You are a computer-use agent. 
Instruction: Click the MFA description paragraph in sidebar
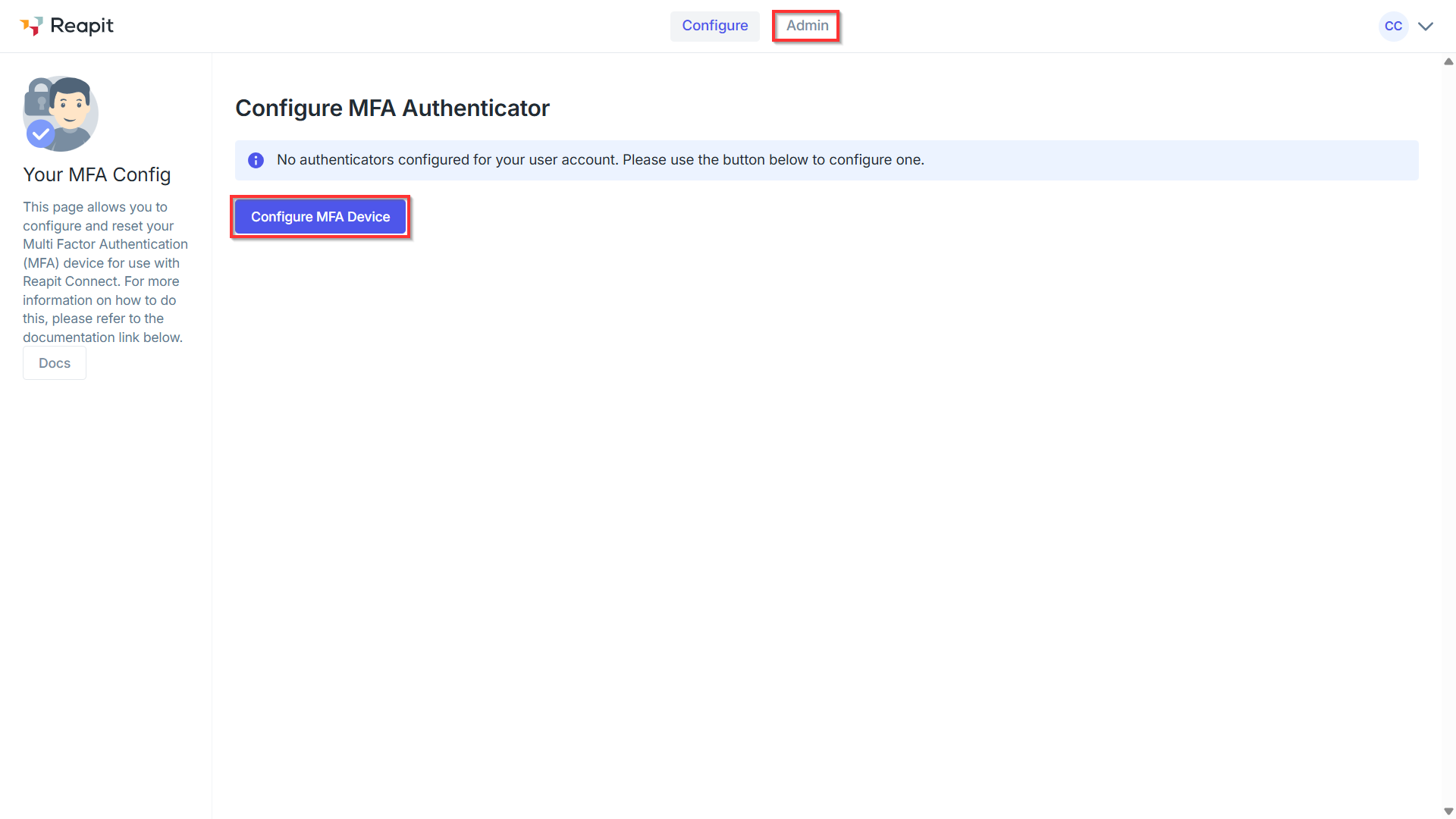[x=105, y=272]
